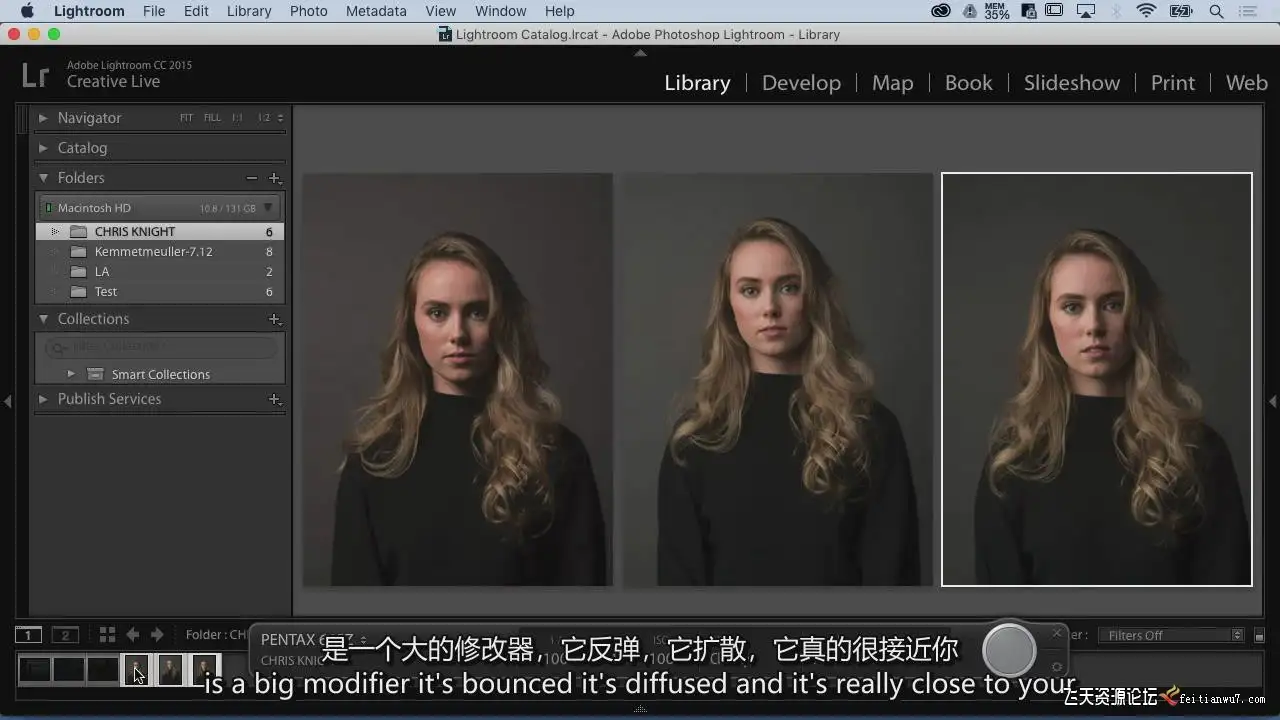
Task: Open the Photo menu
Action: [308, 11]
